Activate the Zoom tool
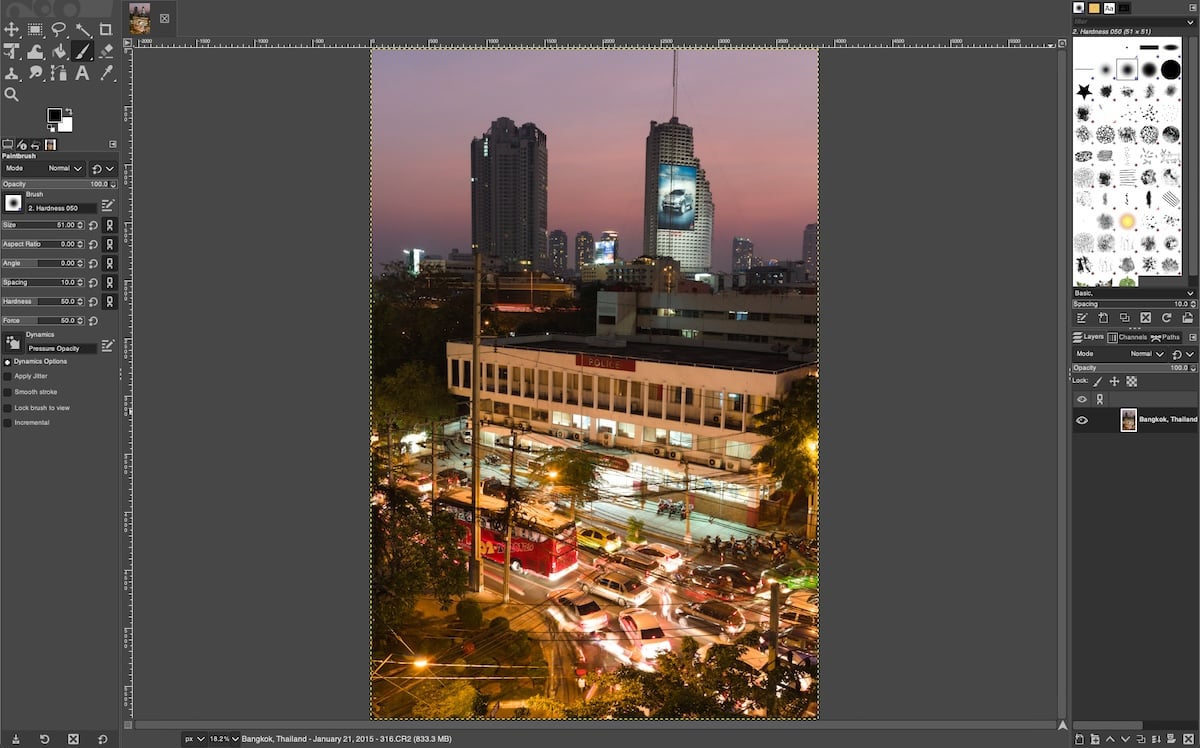1200x748 pixels. pyautogui.click(x=12, y=93)
